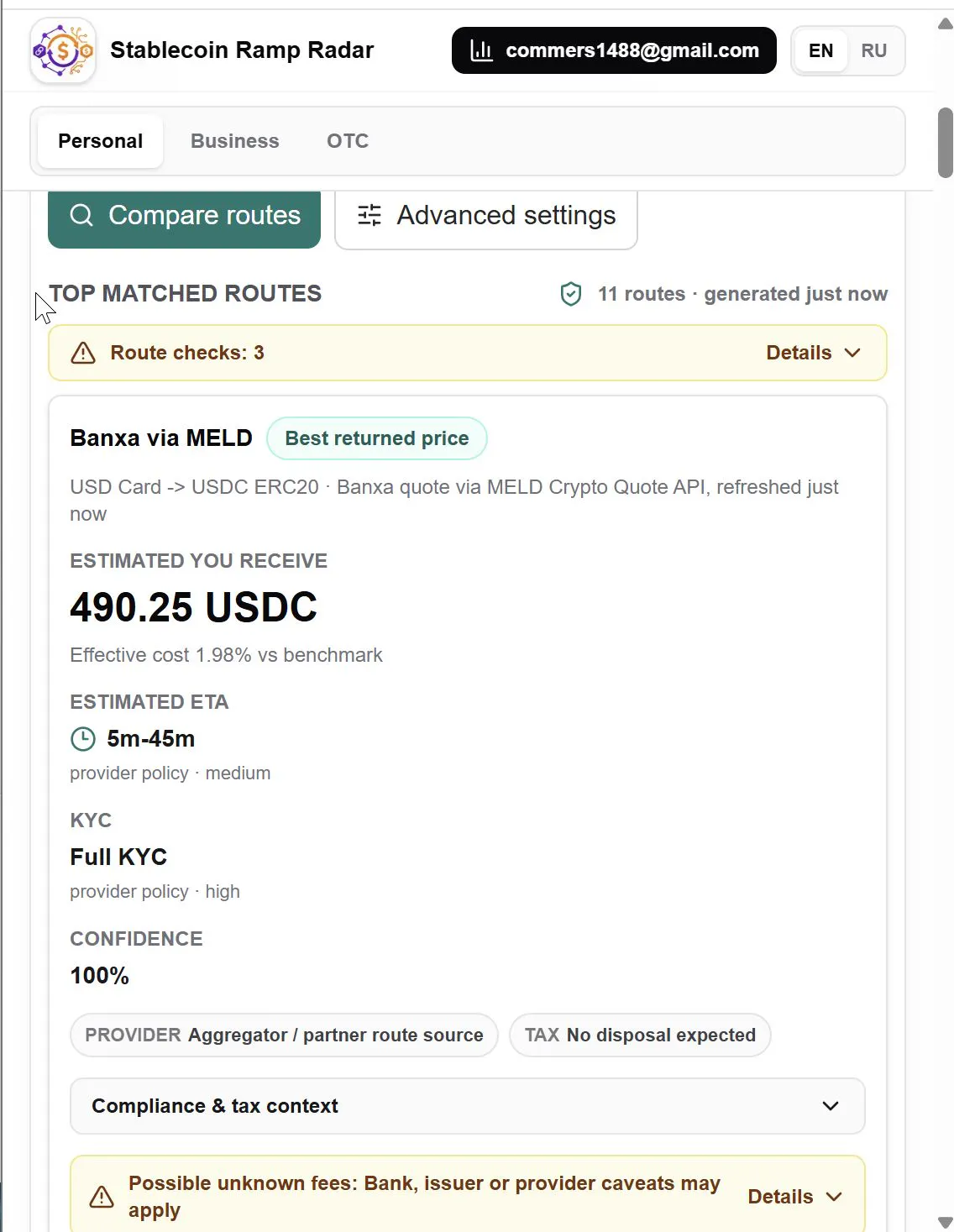The height and width of the screenshot is (1232, 954).
Task: Switch to the OTC tab
Action: tap(348, 141)
